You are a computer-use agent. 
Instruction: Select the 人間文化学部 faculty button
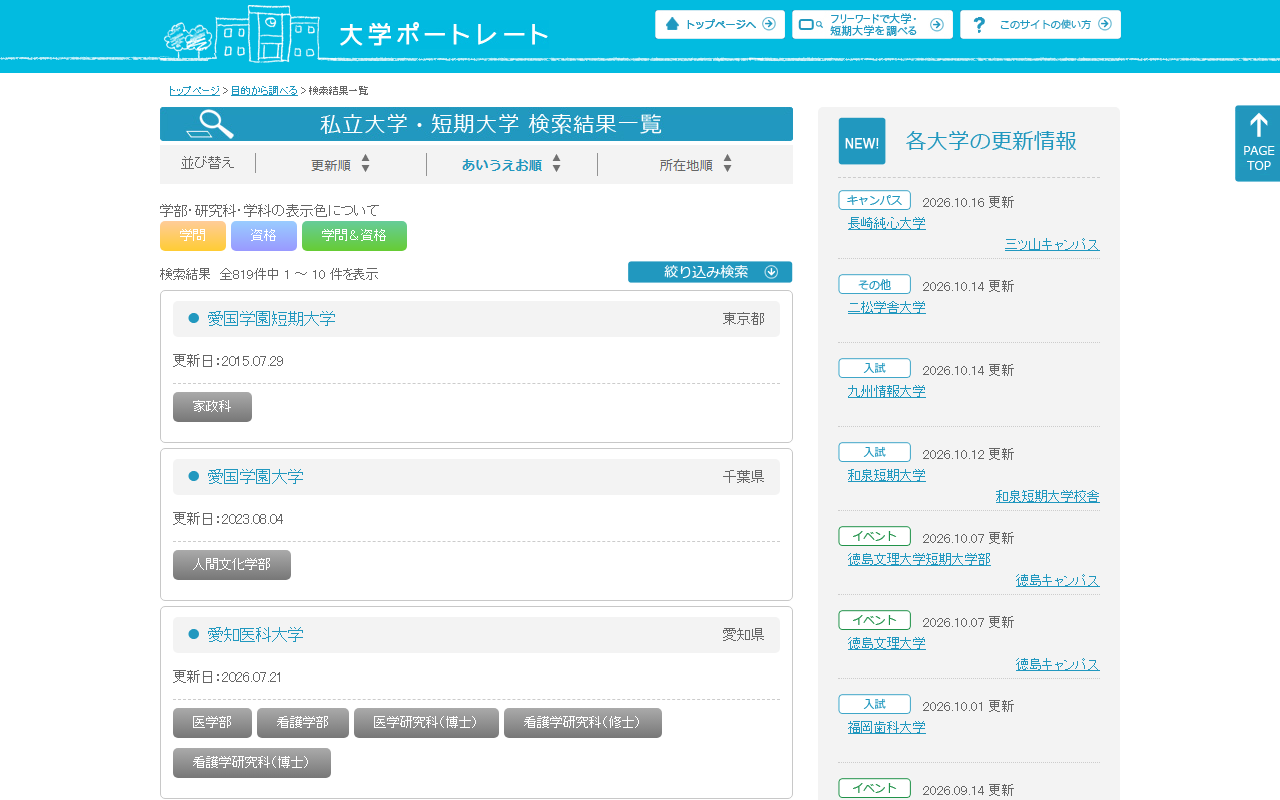(x=232, y=565)
